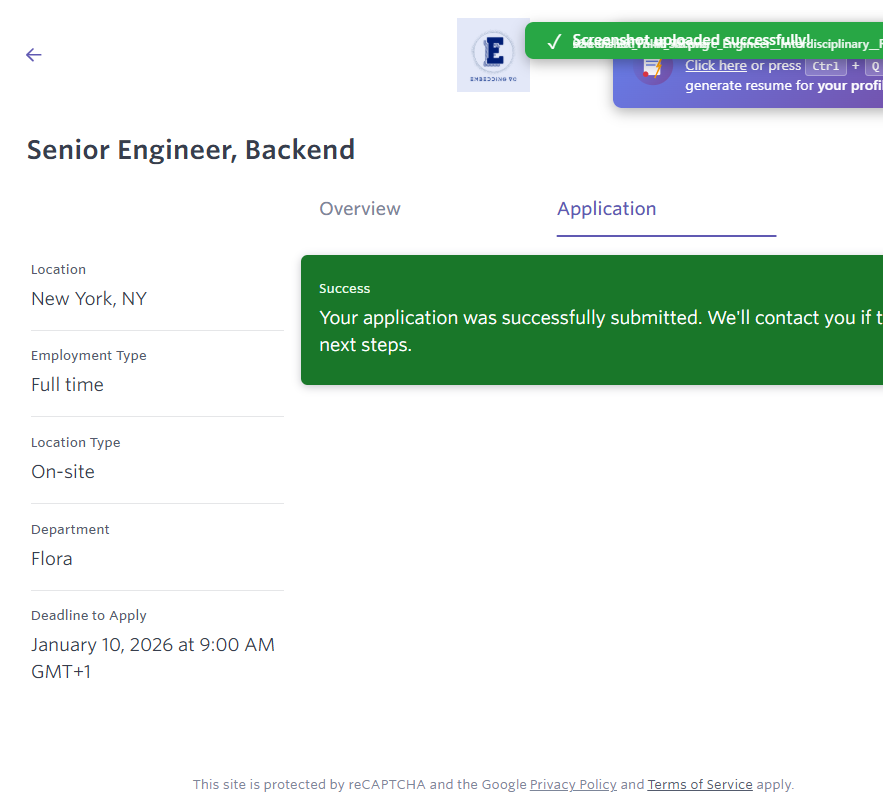Follow the "Click here" resume link
The width and height of the screenshot is (883, 805).
(x=715, y=66)
